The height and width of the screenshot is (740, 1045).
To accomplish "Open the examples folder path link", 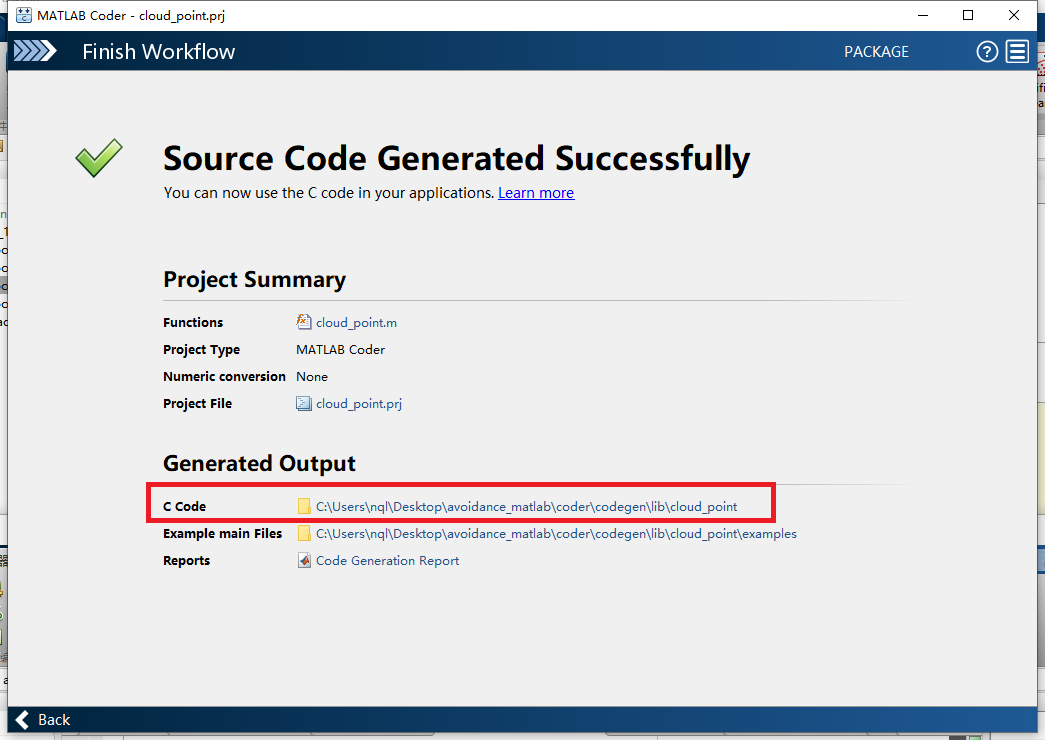I will click(556, 534).
